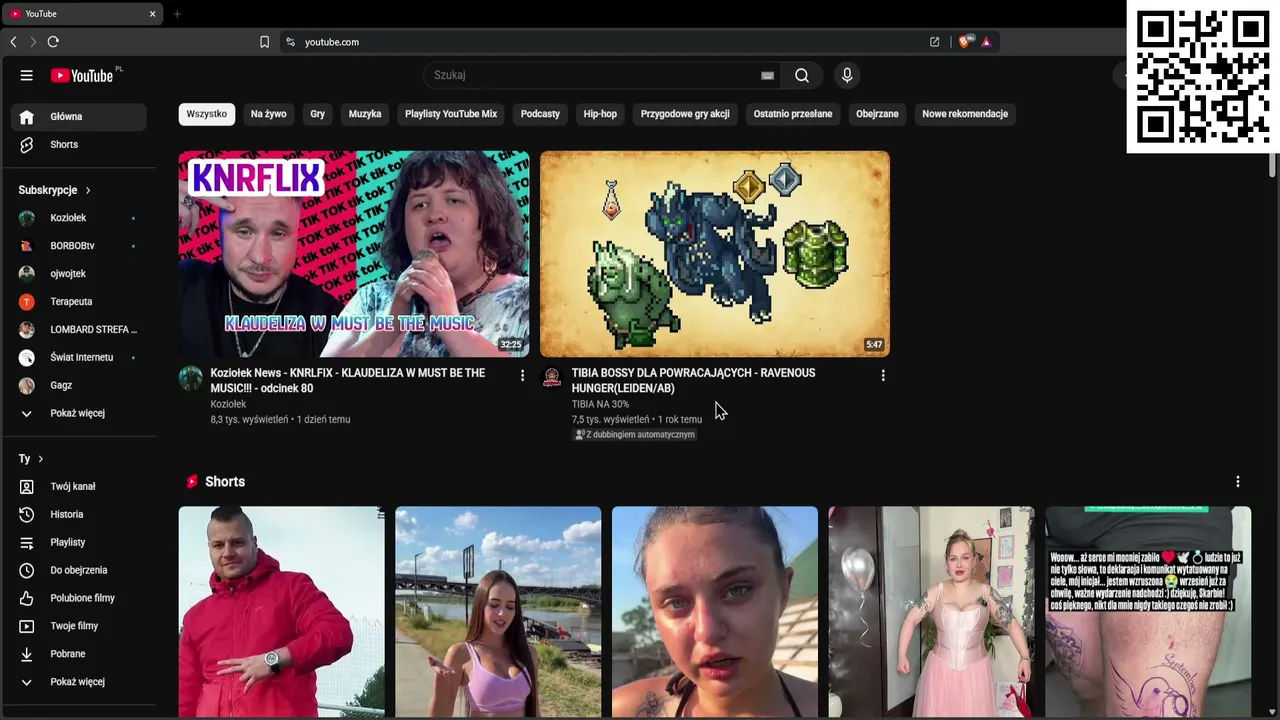Click the share icon in the address bar
Image resolution: width=1280 pixels, height=720 pixels.
pyautogui.click(x=934, y=42)
